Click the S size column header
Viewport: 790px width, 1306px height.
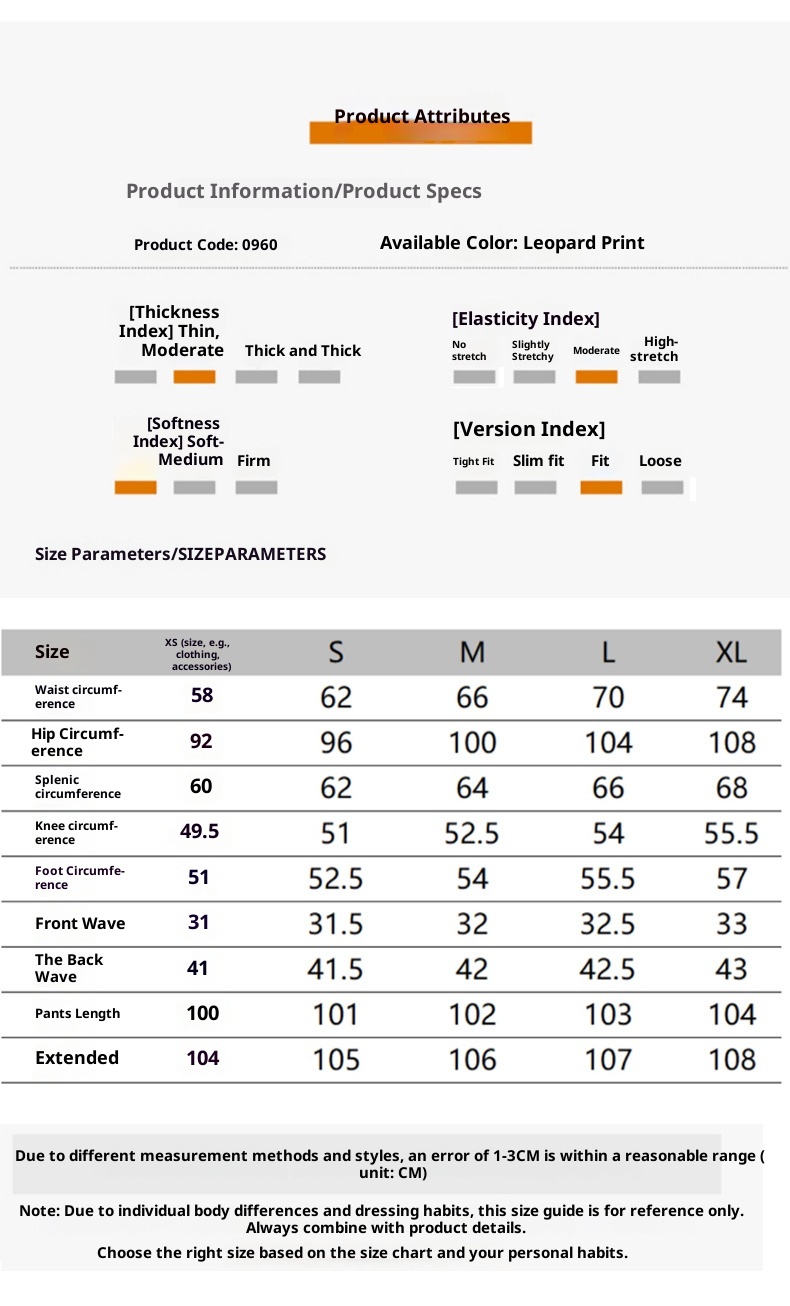click(x=336, y=652)
